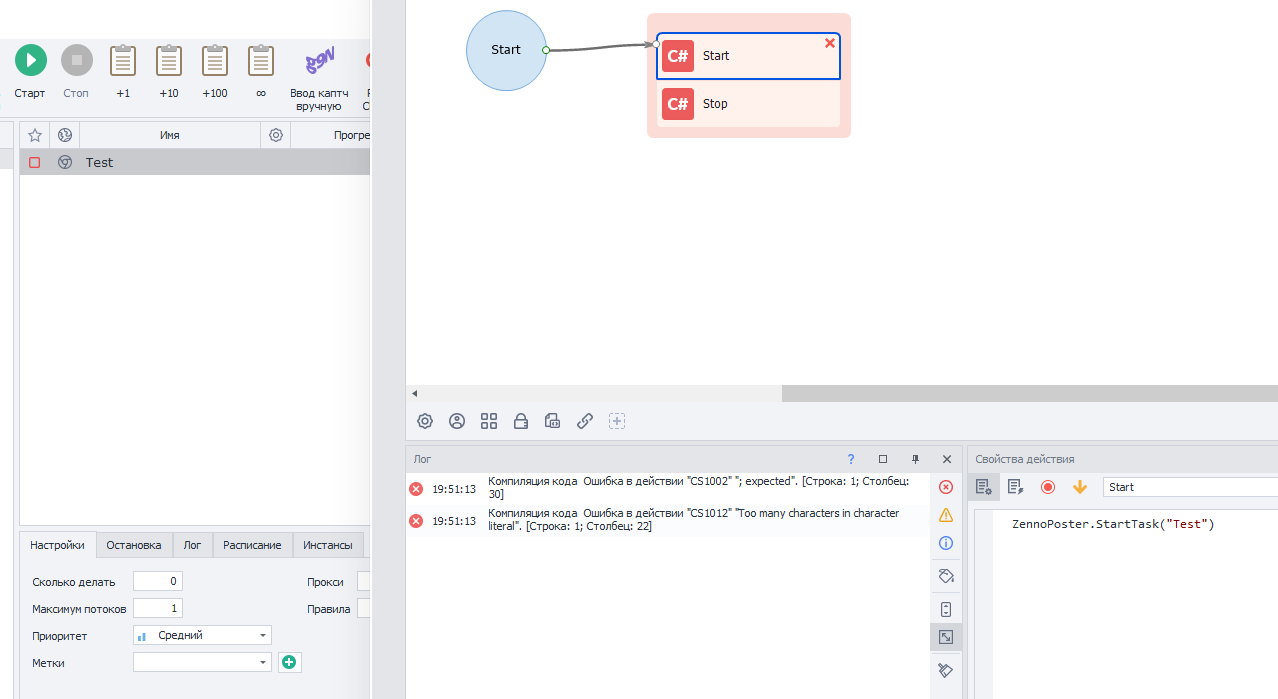This screenshot has width=1278, height=699.
Task: Toggle red square status of Test task
Action: click(35, 162)
